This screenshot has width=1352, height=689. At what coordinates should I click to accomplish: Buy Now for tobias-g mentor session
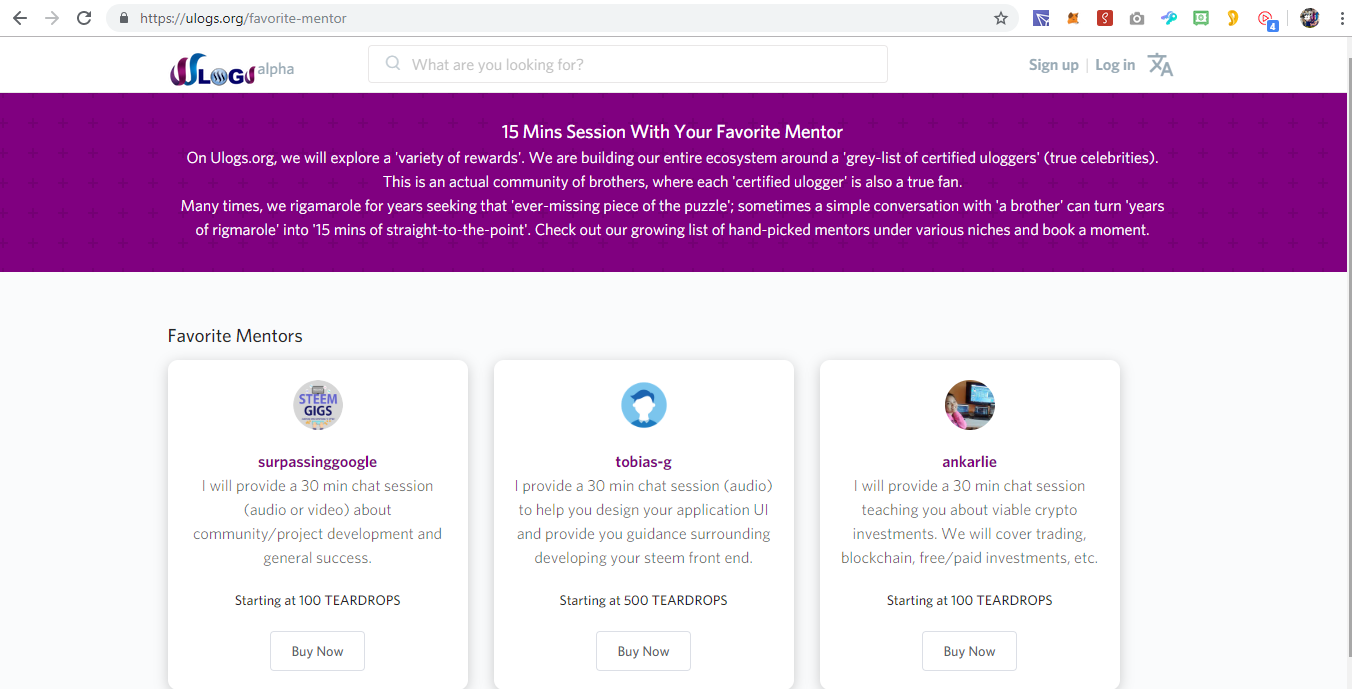(x=643, y=651)
